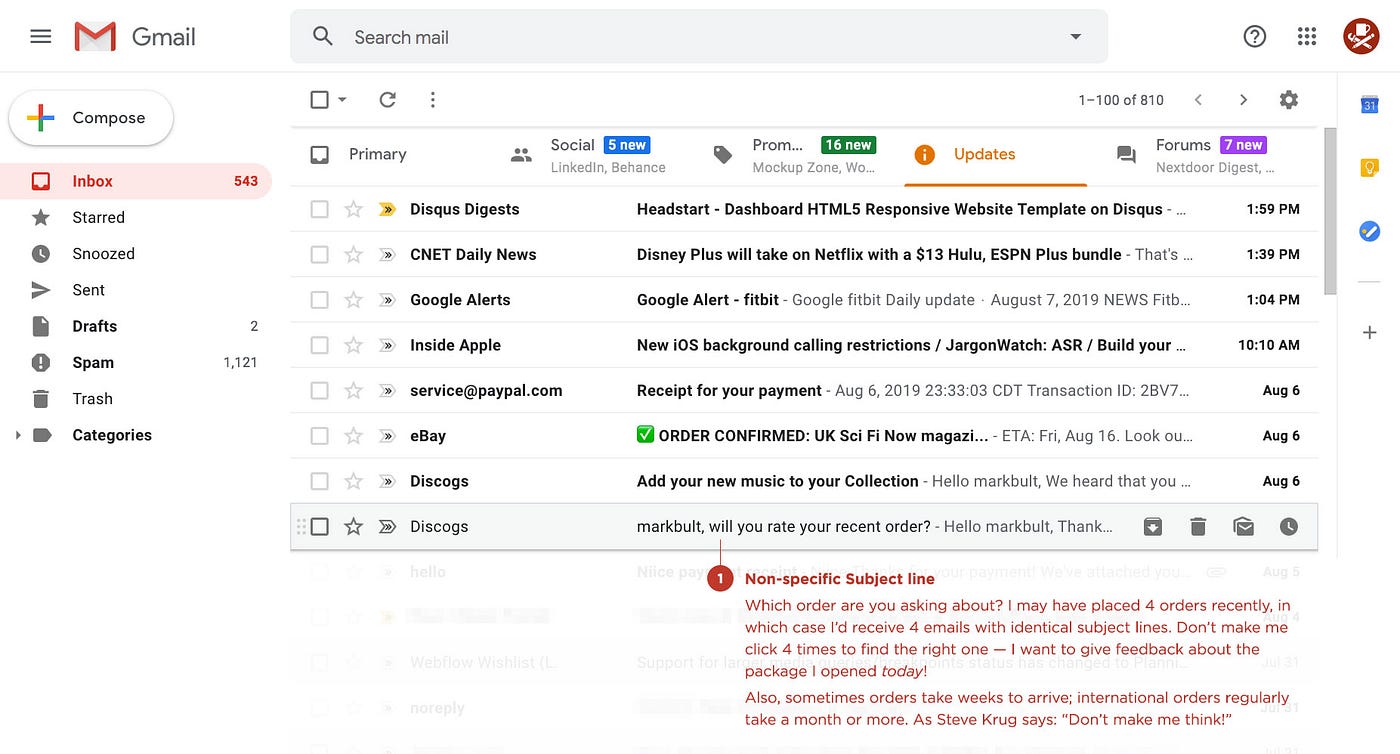Show search options dropdown arrow
Viewport: 1400px width, 754px height.
click(1076, 37)
